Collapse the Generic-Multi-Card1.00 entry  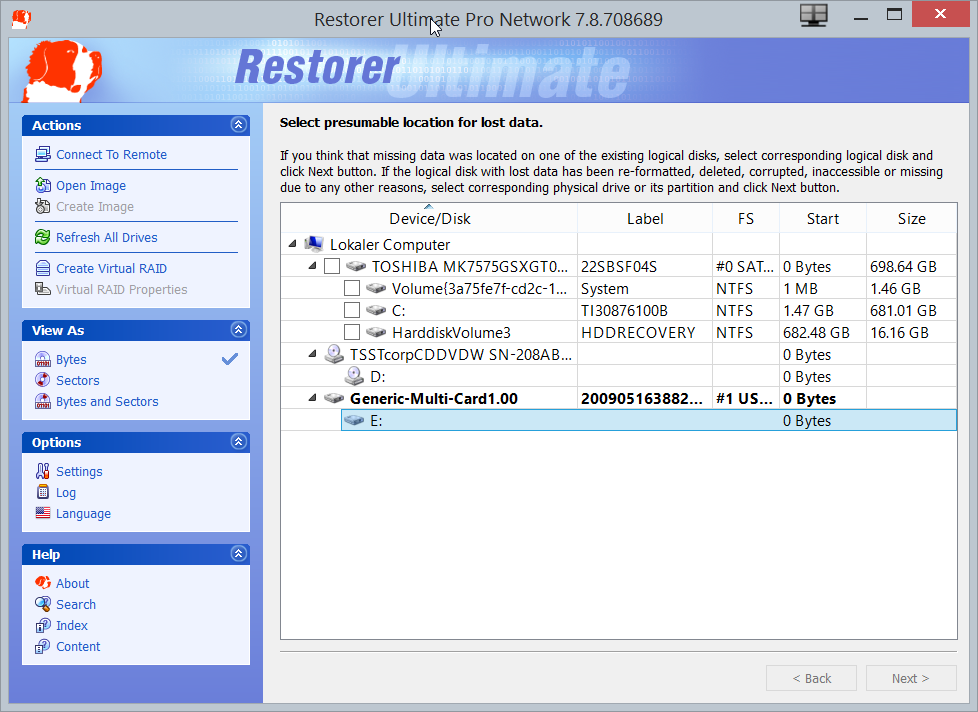pos(310,398)
